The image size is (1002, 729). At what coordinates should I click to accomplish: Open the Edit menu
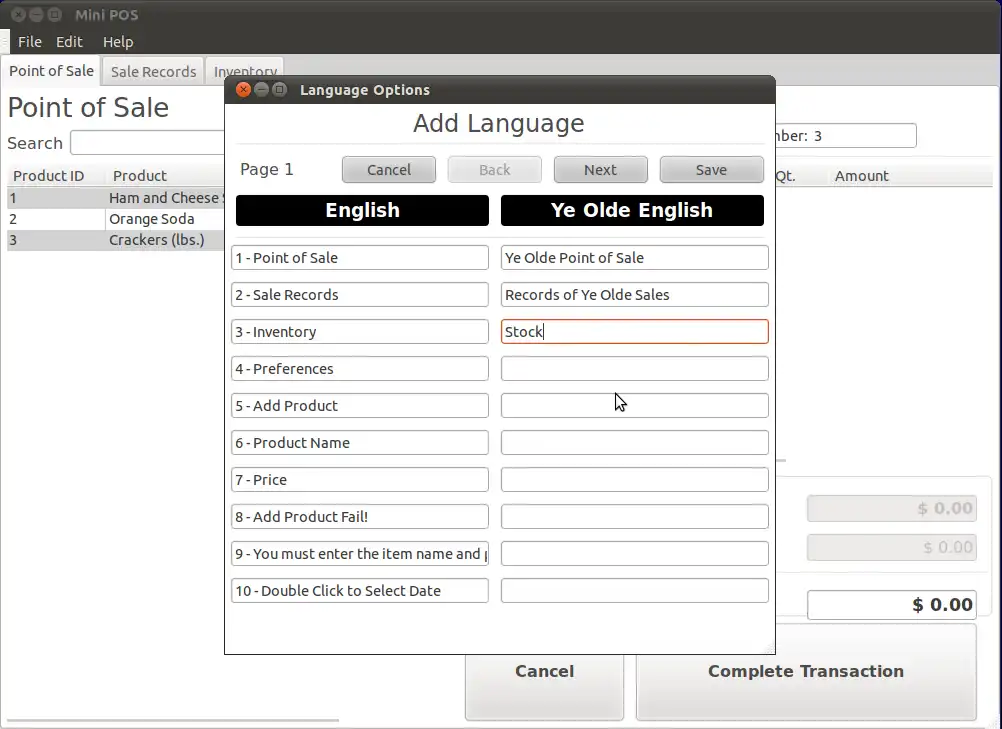(x=69, y=42)
